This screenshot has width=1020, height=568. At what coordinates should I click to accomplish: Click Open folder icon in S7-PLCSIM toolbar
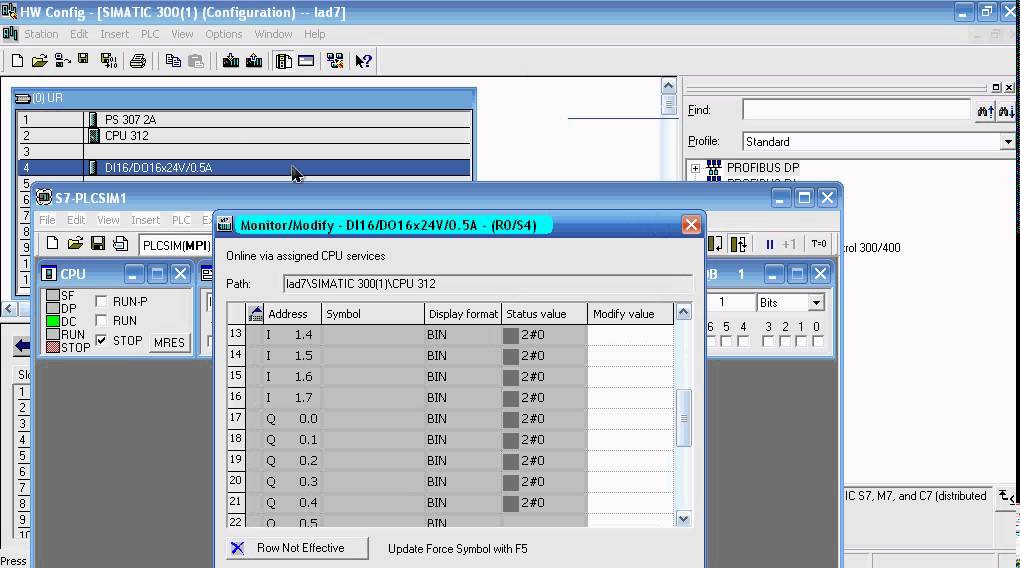[x=75, y=243]
